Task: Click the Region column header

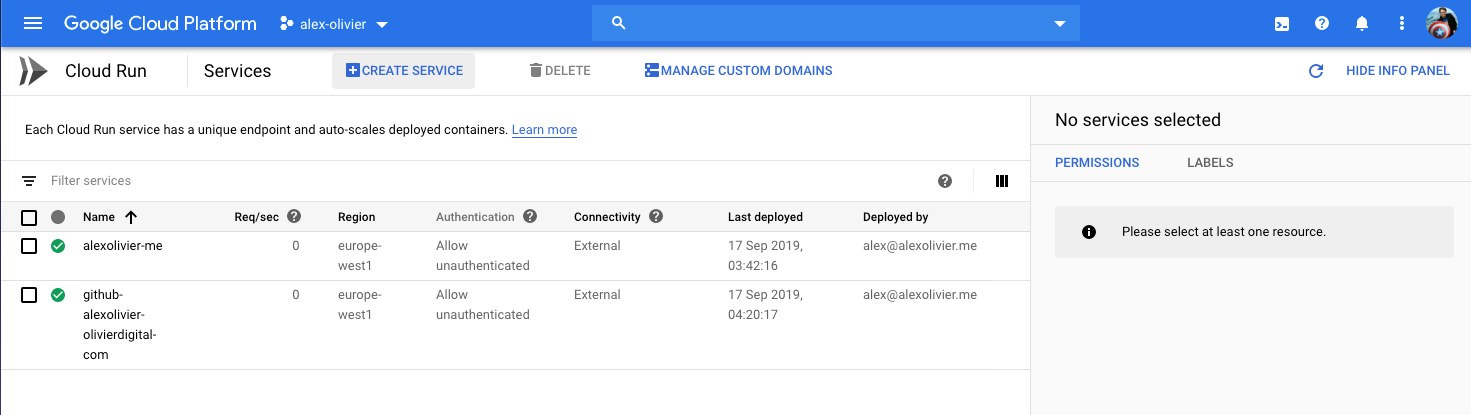Action: point(357,217)
